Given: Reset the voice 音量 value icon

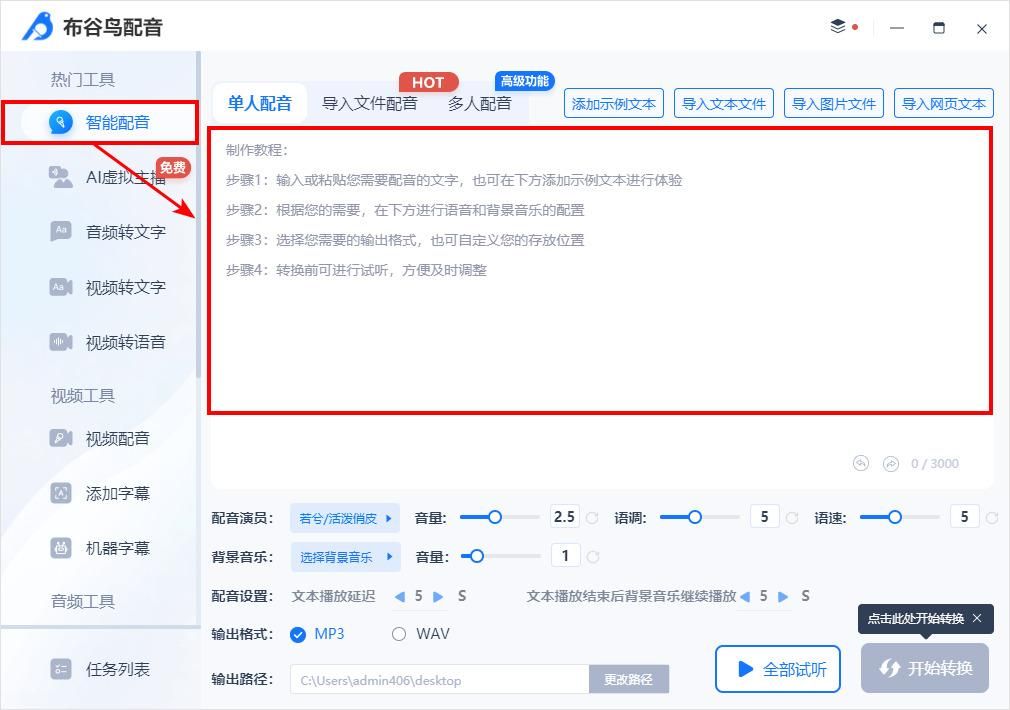Looking at the screenshot, I should click(x=592, y=517).
